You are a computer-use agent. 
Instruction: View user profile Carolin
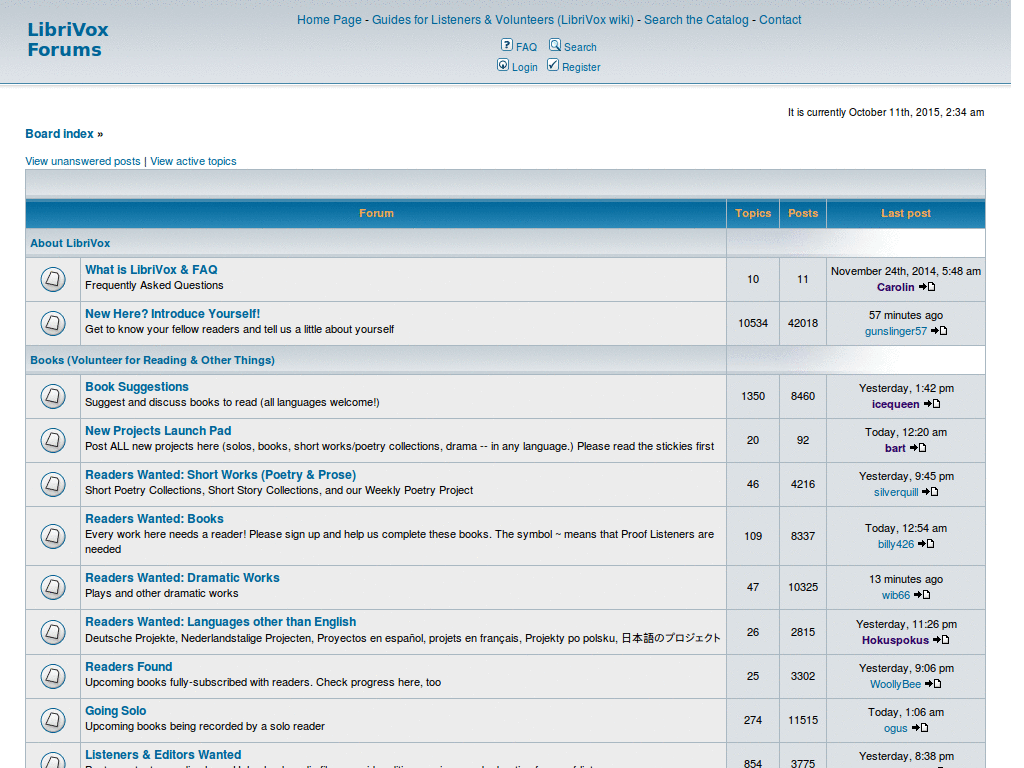pos(895,287)
